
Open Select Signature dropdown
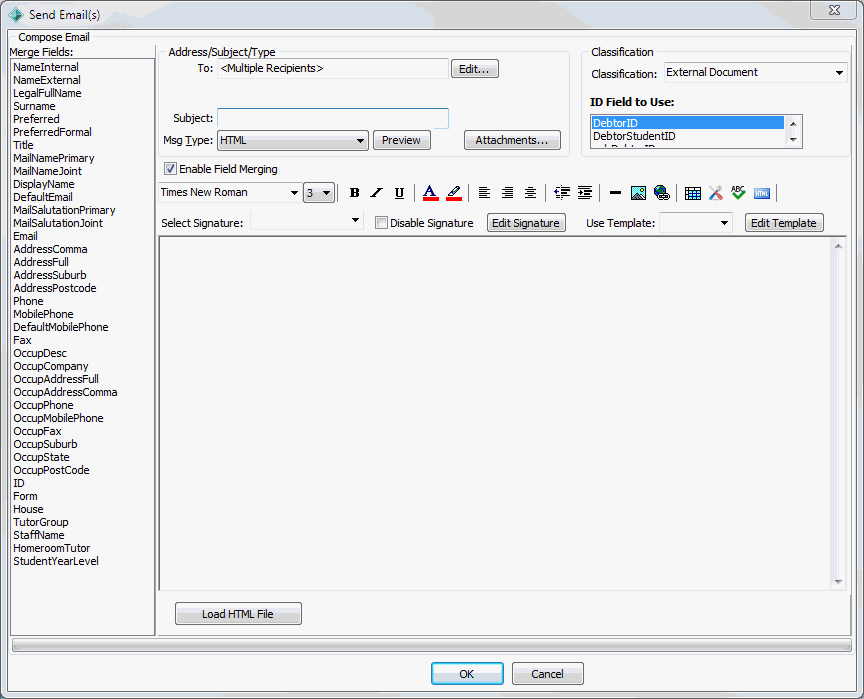click(x=307, y=221)
